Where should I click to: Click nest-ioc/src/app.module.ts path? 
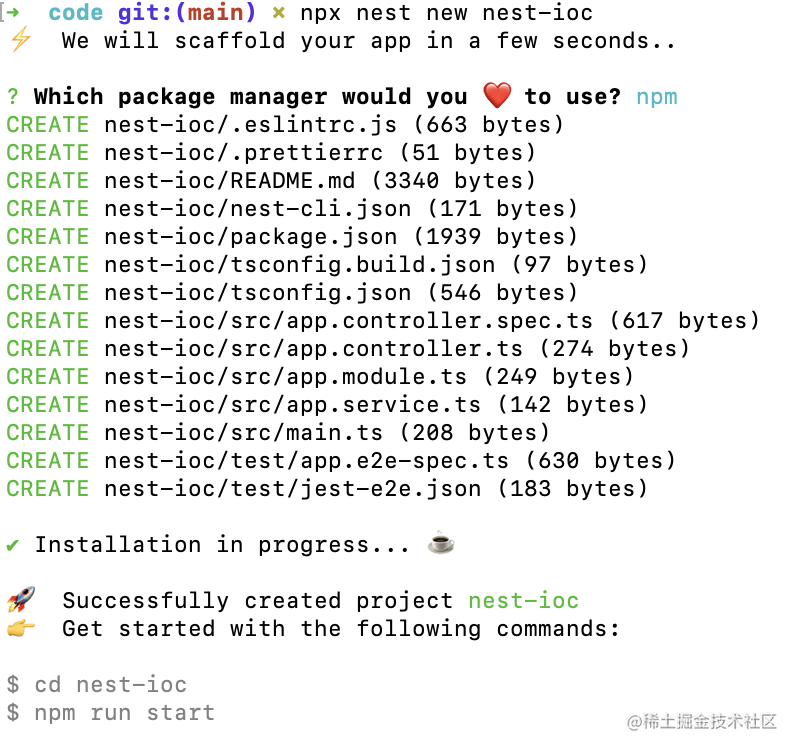pyautogui.click(x=285, y=377)
